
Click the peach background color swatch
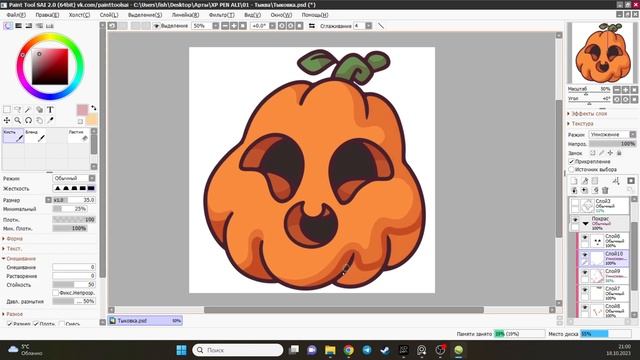tap(92, 120)
